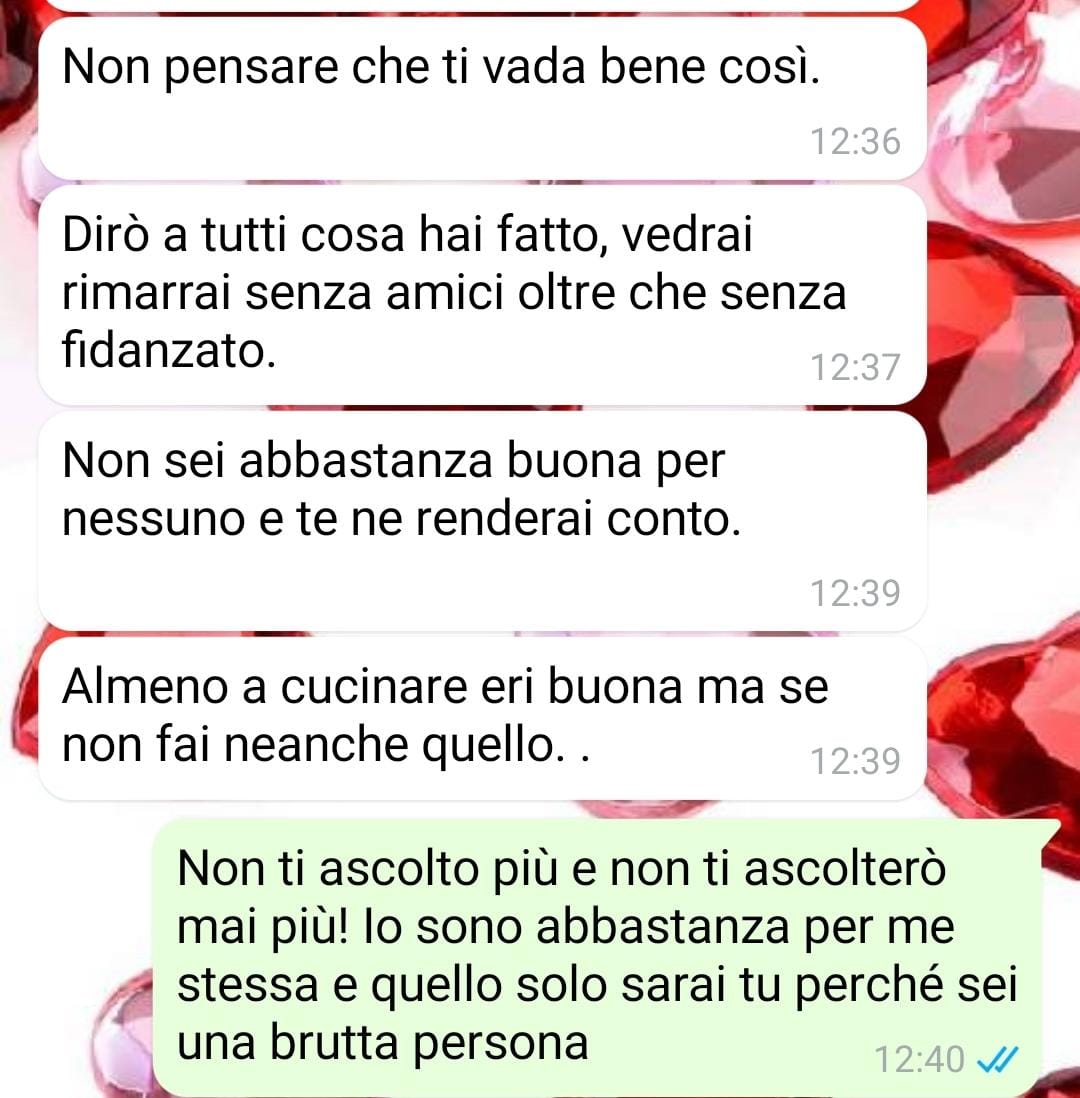Select the 'Almeno a cucinare eri buona' message
Viewport: 1080px width, 1098px height.
(483, 718)
